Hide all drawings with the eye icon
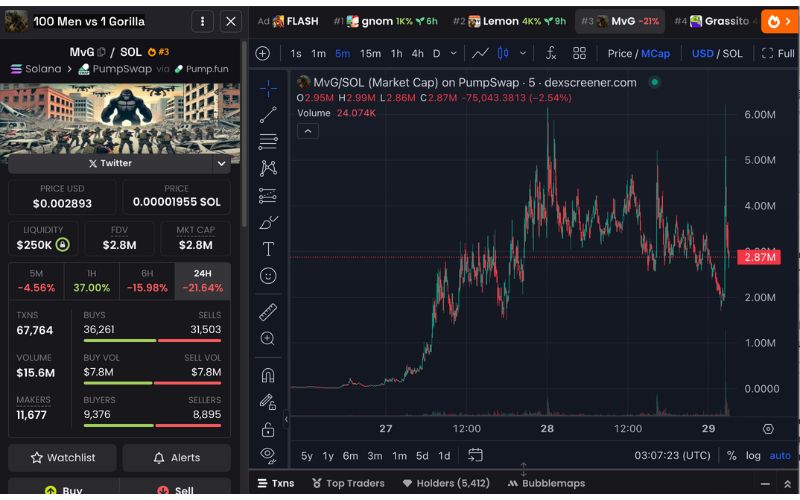 (268, 455)
